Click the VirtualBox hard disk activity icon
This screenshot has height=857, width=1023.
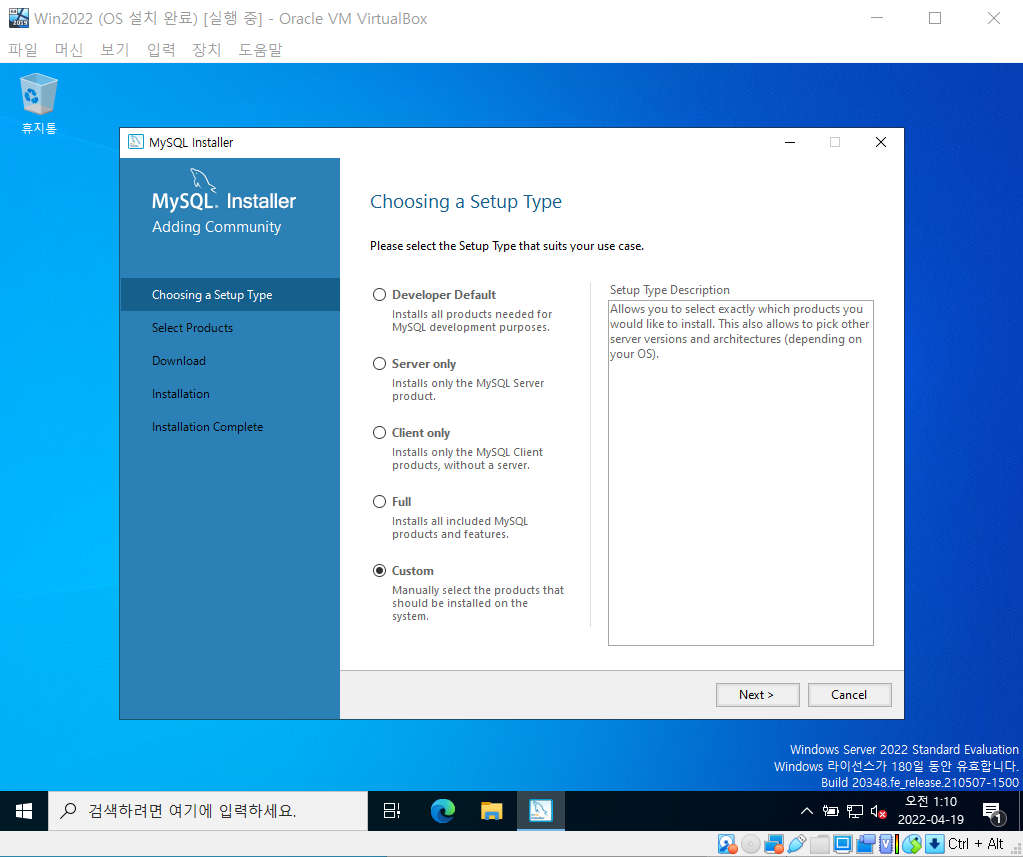(727, 844)
